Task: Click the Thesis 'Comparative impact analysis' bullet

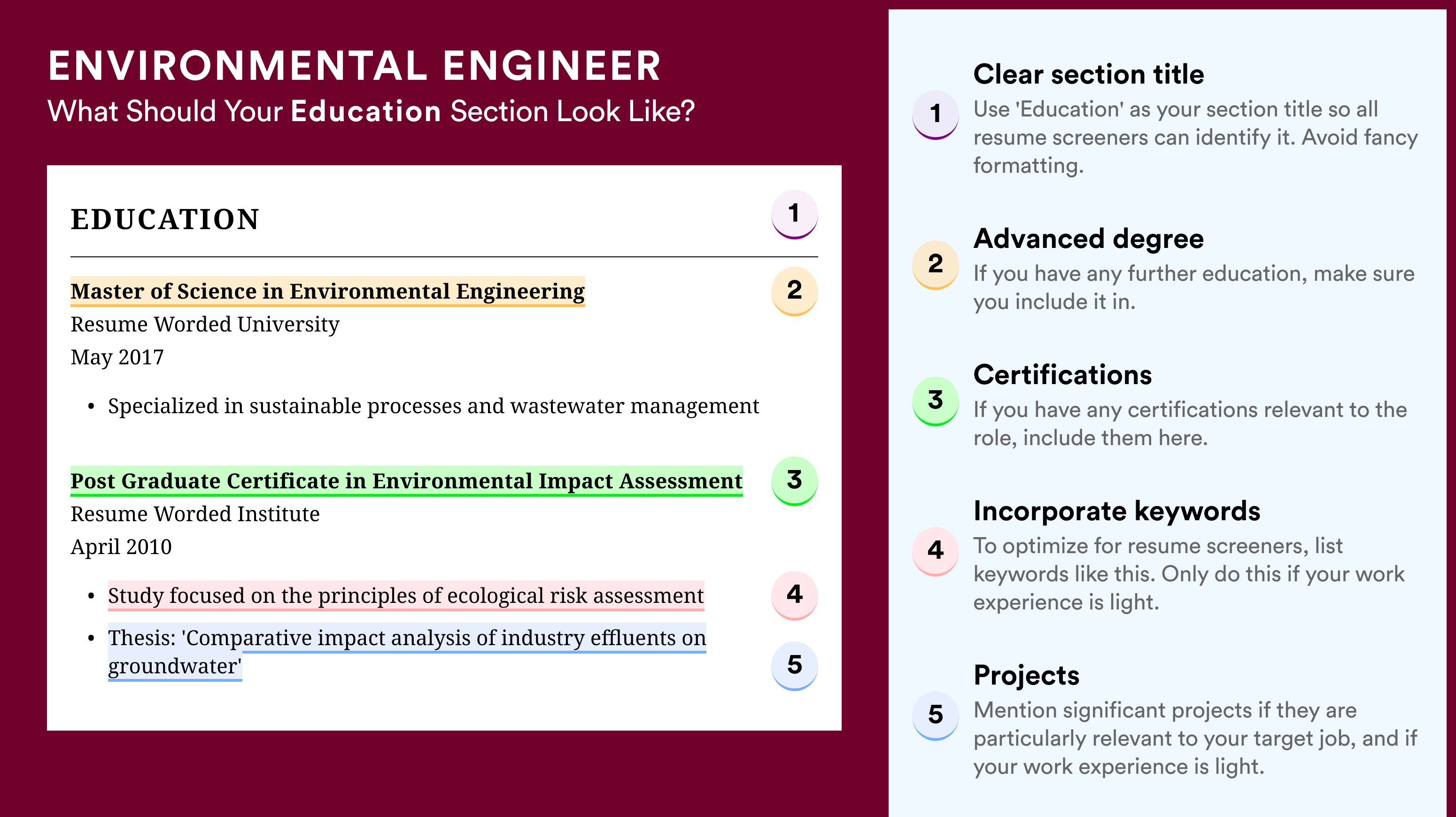Action: (407, 652)
